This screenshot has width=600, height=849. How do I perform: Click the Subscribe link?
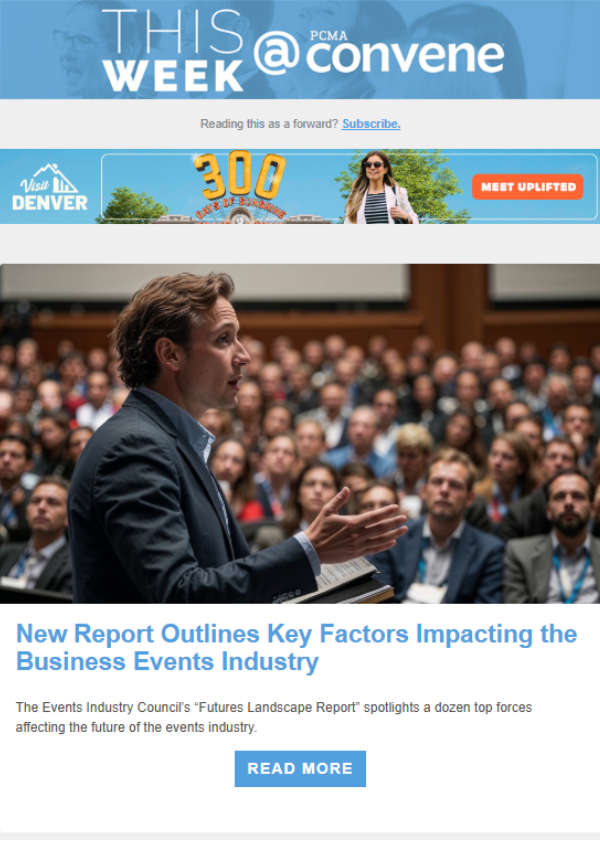[371, 124]
